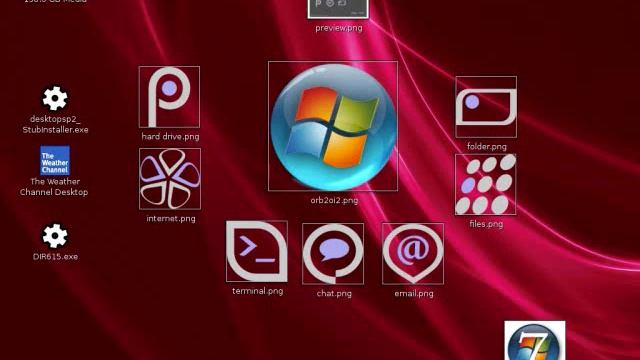
Task: Click the preview.png filename label
Action: tap(339, 28)
